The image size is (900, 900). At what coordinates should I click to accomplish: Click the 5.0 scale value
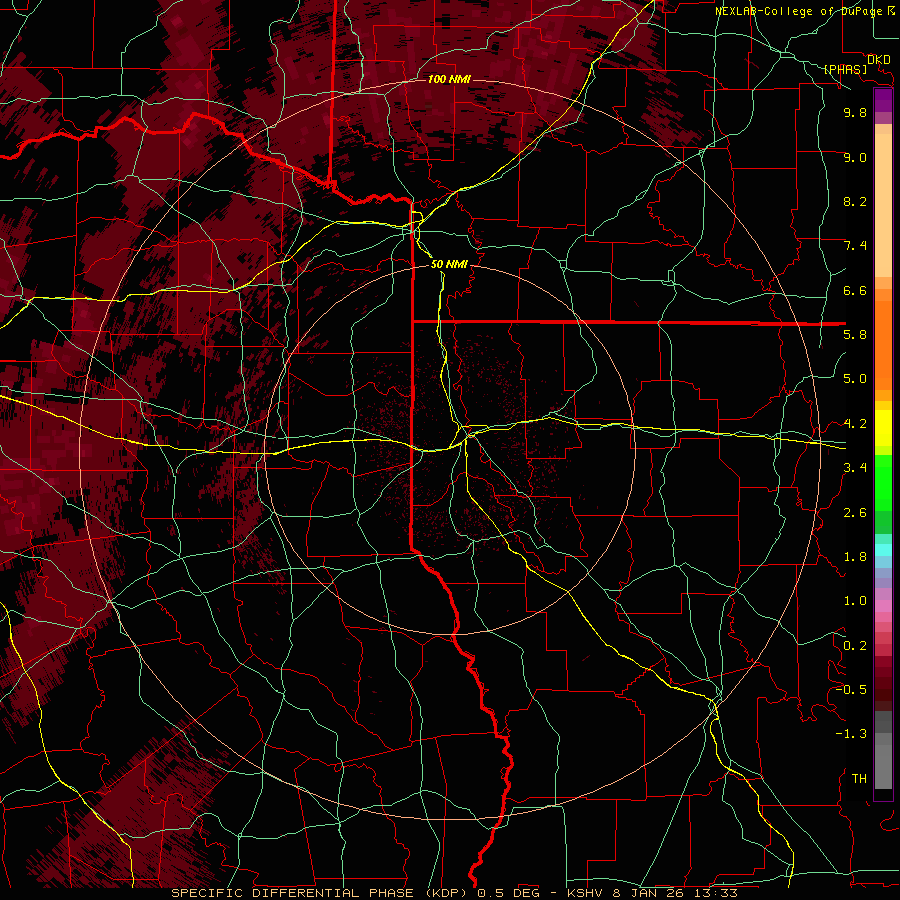click(854, 379)
